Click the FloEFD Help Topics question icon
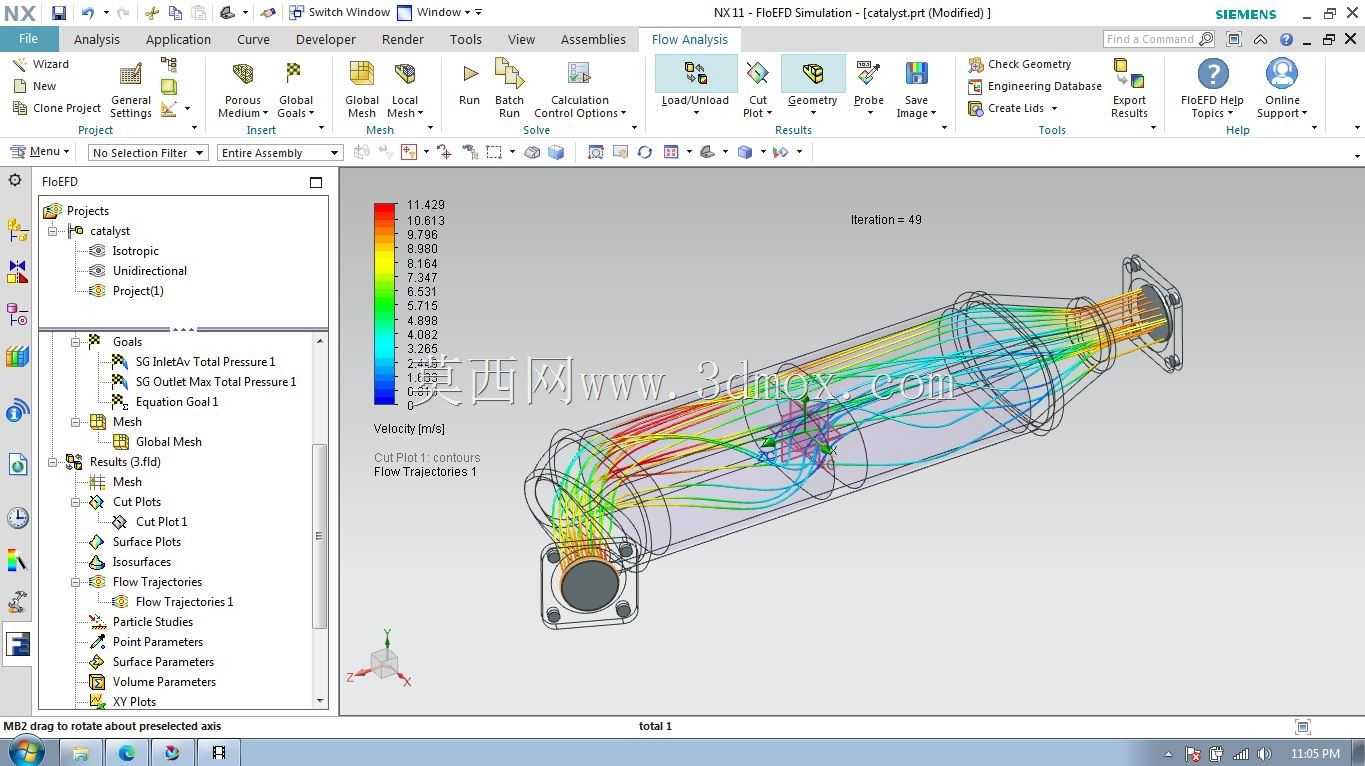This screenshot has width=1365, height=766. point(1212,74)
